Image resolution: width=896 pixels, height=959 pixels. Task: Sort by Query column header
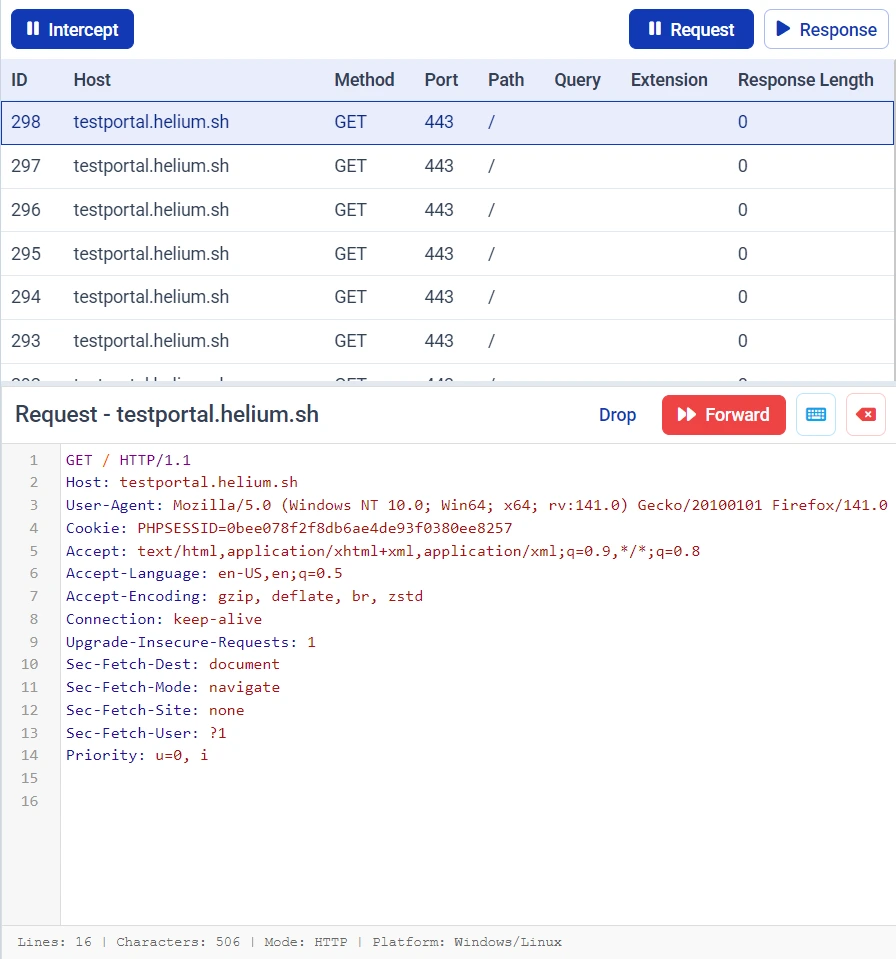577,80
